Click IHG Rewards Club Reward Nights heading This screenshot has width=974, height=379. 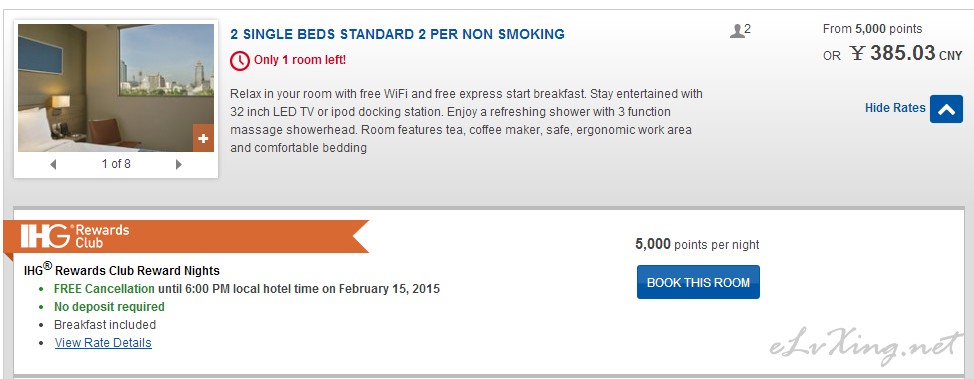tap(122, 270)
